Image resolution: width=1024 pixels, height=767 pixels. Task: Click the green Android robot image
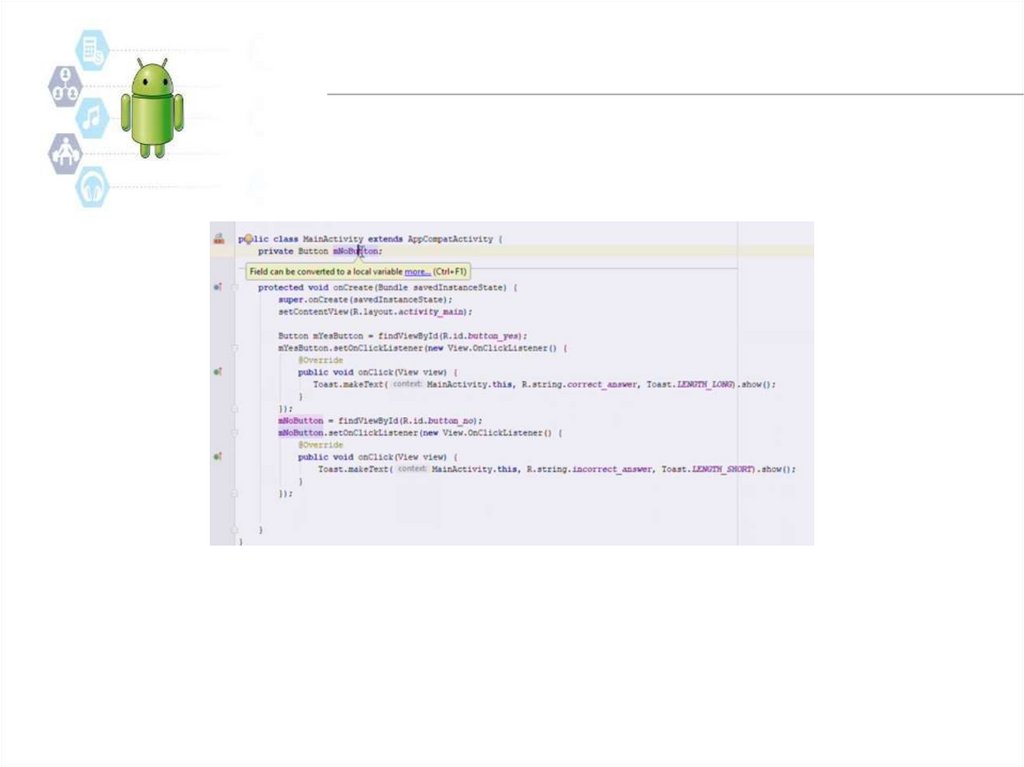[x=152, y=108]
